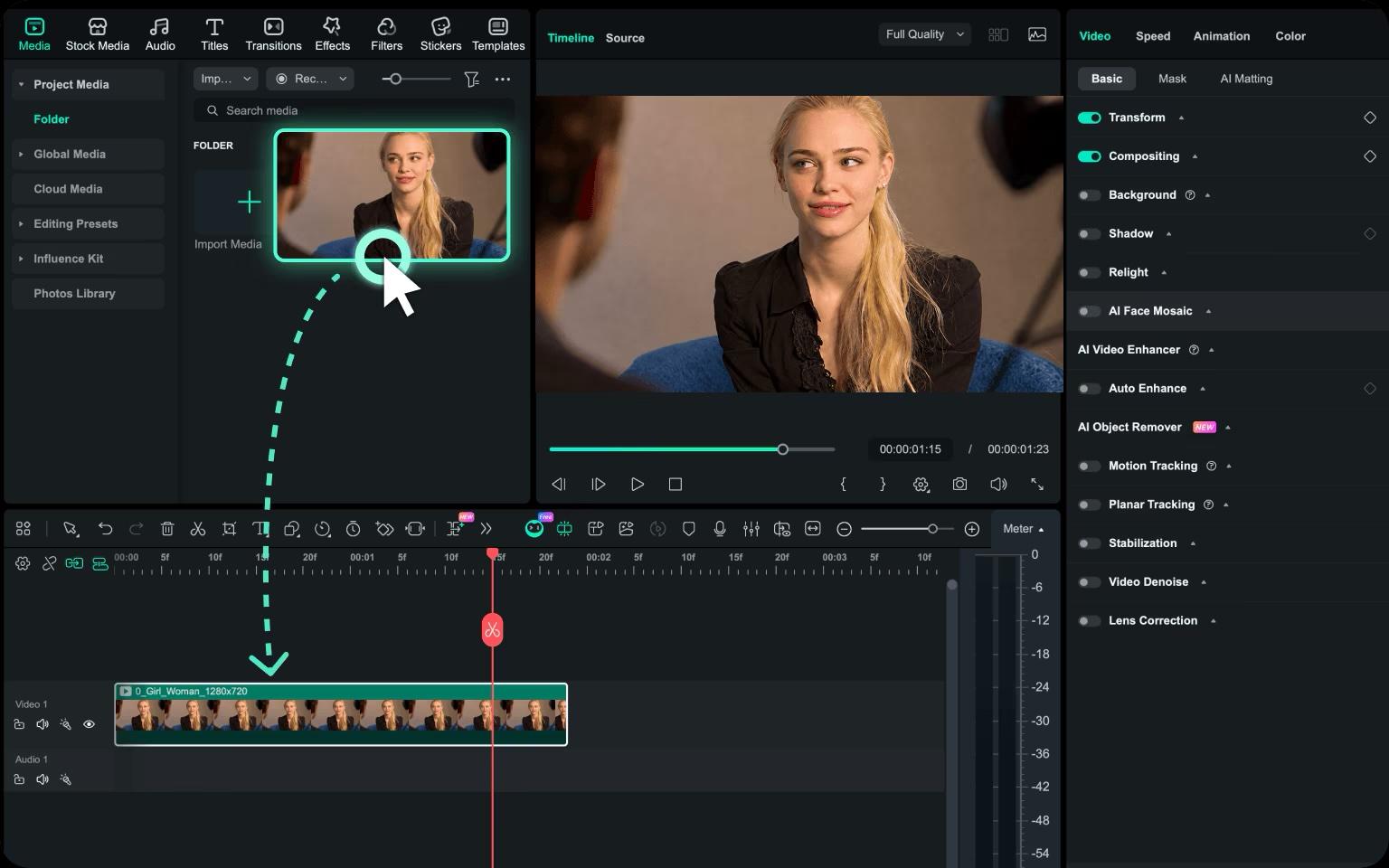Open the audio mixer icon
Viewport: 1389px width, 868px height.
751,529
